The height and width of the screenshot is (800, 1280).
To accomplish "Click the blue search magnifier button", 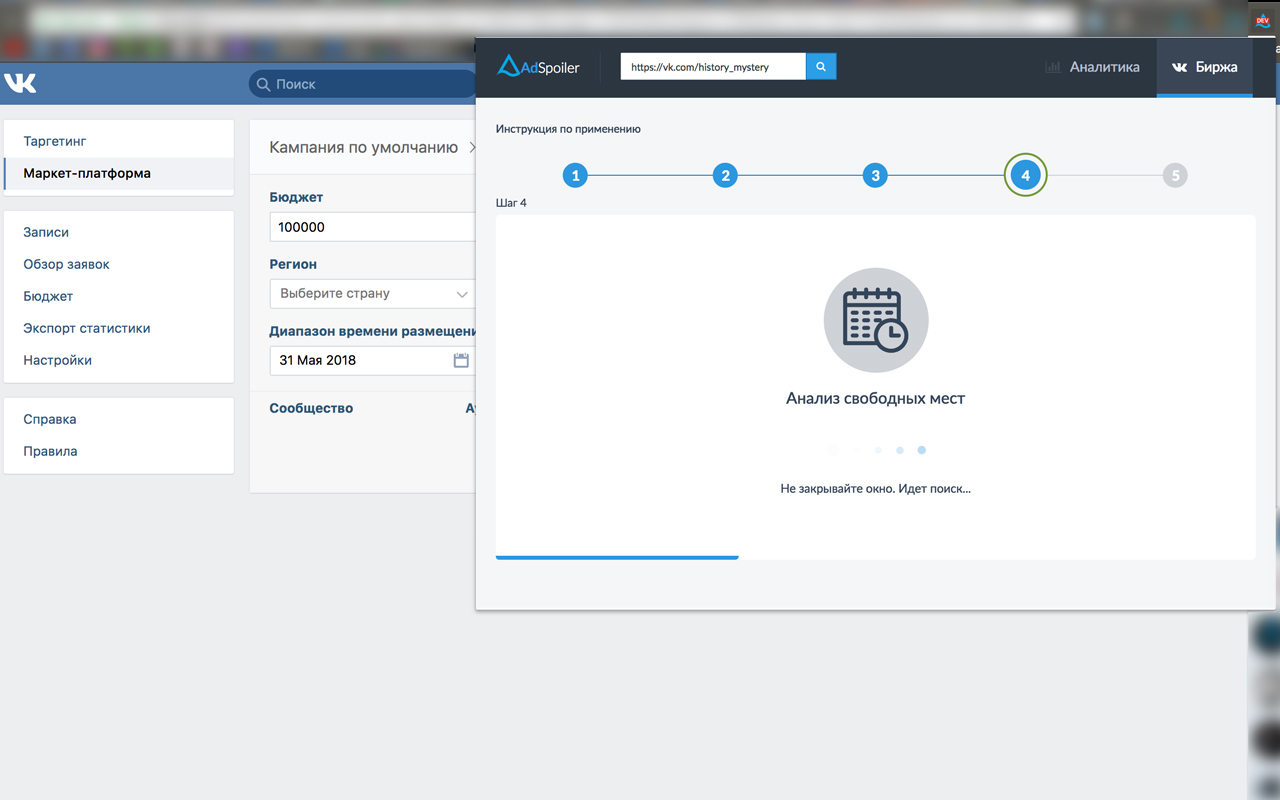I will pyautogui.click(x=821, y=67).
